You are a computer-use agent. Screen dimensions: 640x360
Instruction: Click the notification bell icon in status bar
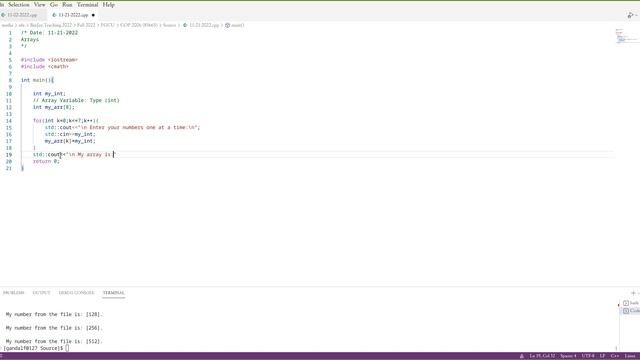pyautogui.click(x=522, y=356)
